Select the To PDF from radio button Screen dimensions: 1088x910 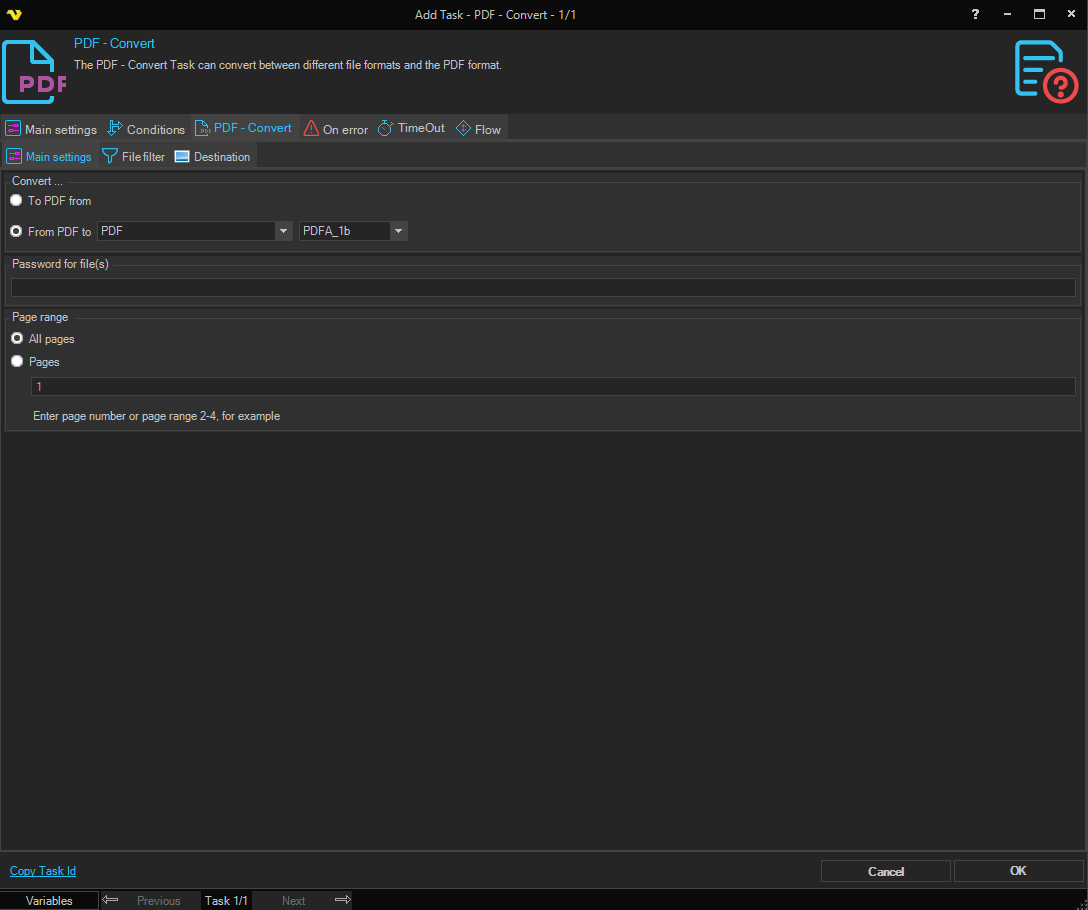coord(17,201)
